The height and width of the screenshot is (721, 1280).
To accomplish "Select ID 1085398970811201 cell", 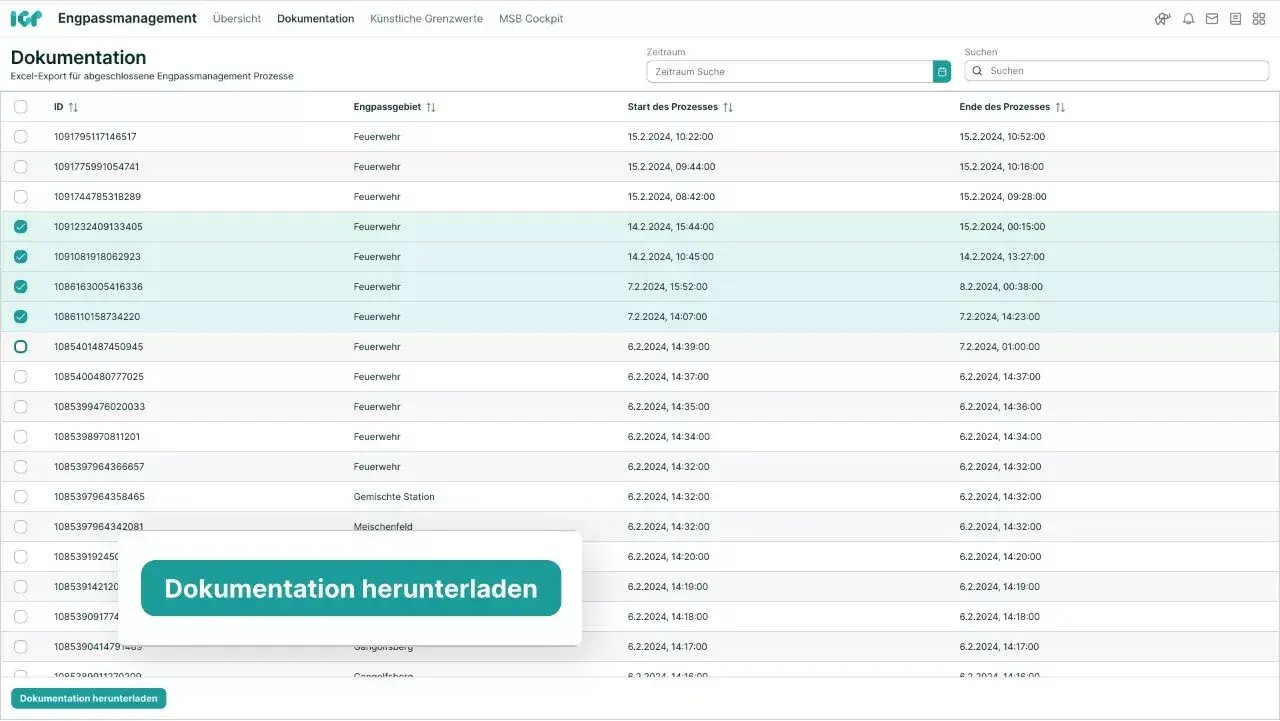I will tap(97, 437).
